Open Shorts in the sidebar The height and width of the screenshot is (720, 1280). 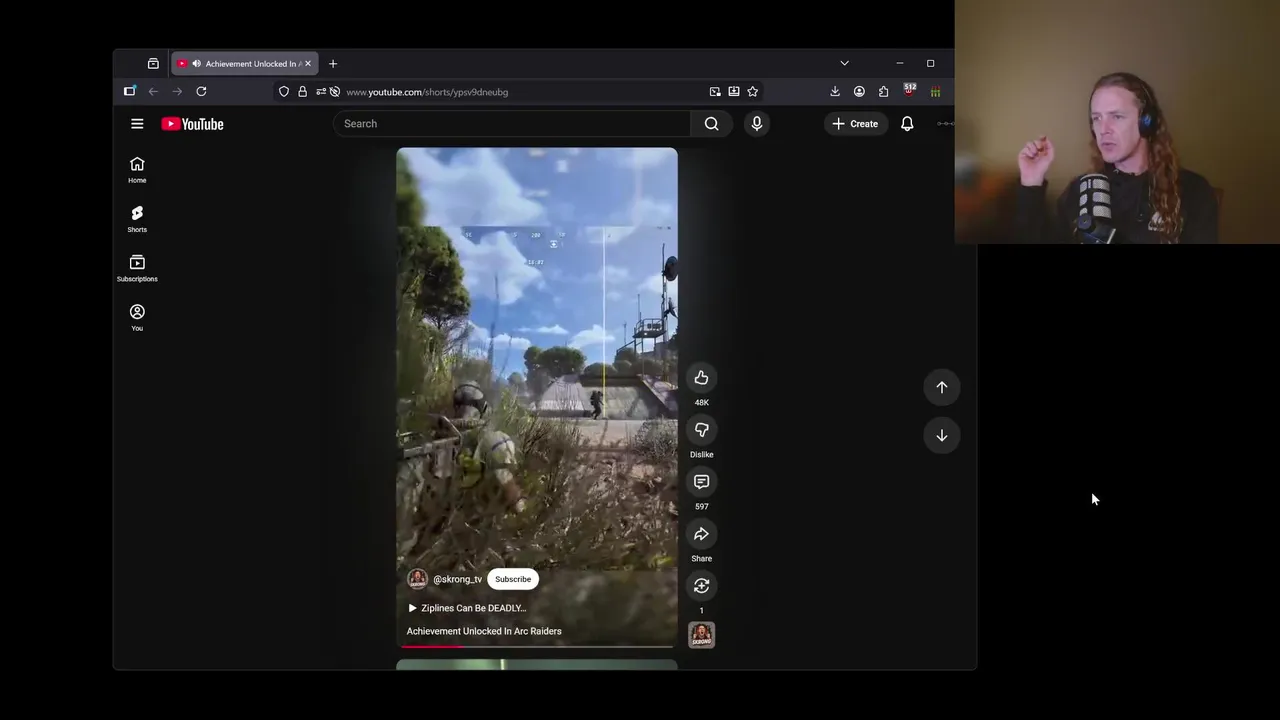137,219
